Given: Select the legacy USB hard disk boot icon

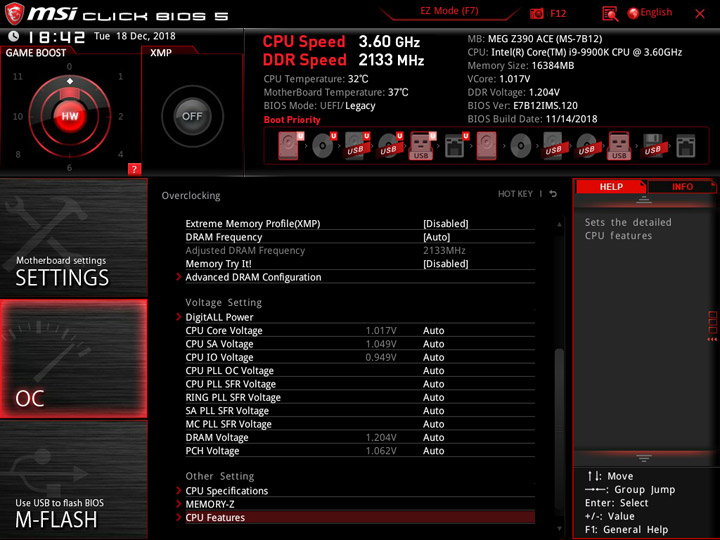Looking at the screenshot, I should (x=553, y=146).
